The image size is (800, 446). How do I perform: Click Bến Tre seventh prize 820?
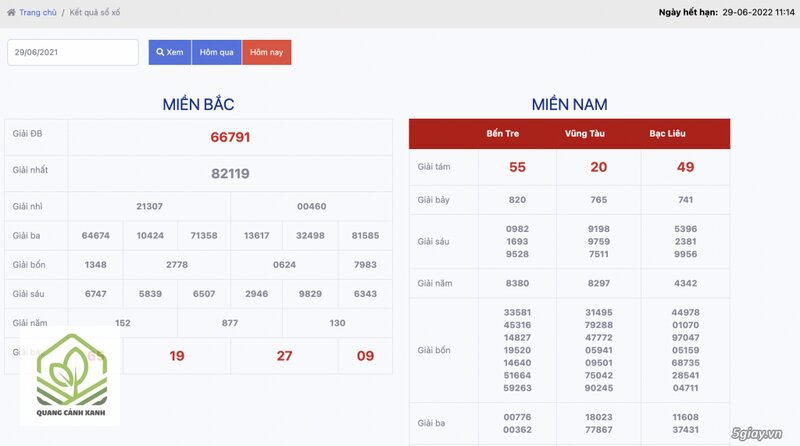coord(517,200)
